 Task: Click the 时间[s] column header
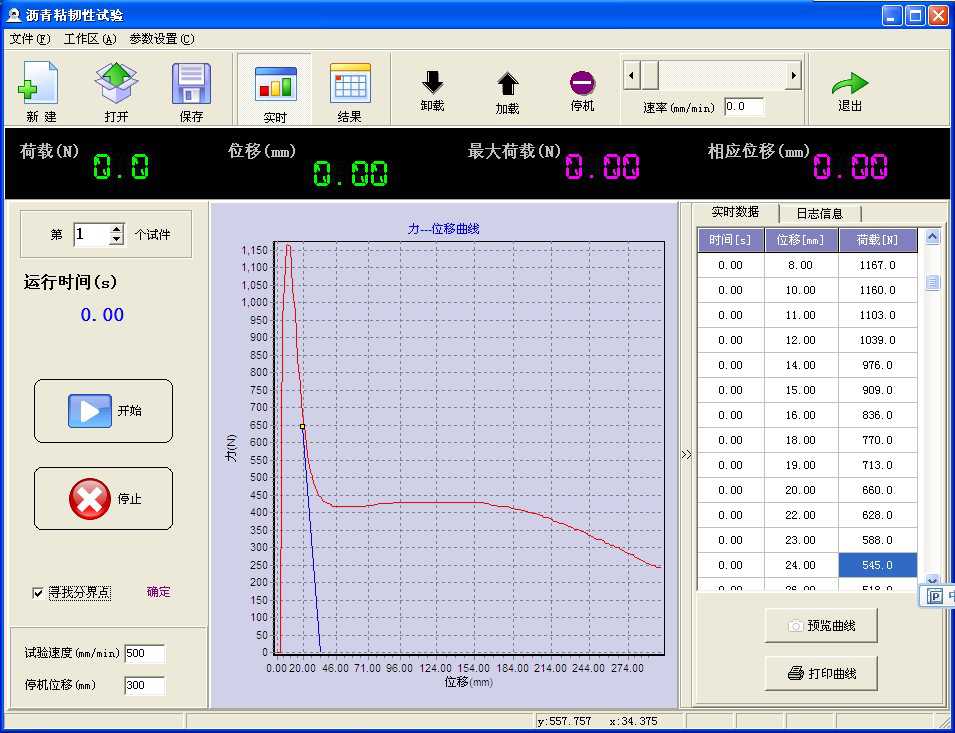[x=730, y=240]
